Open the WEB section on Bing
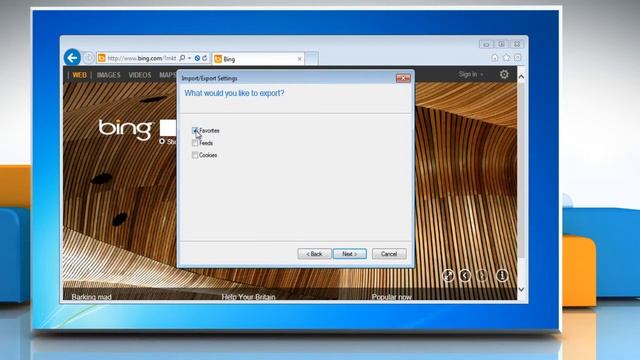Viewport: 640px width, 360px height. pyautogui.click(x=80, y=75)
